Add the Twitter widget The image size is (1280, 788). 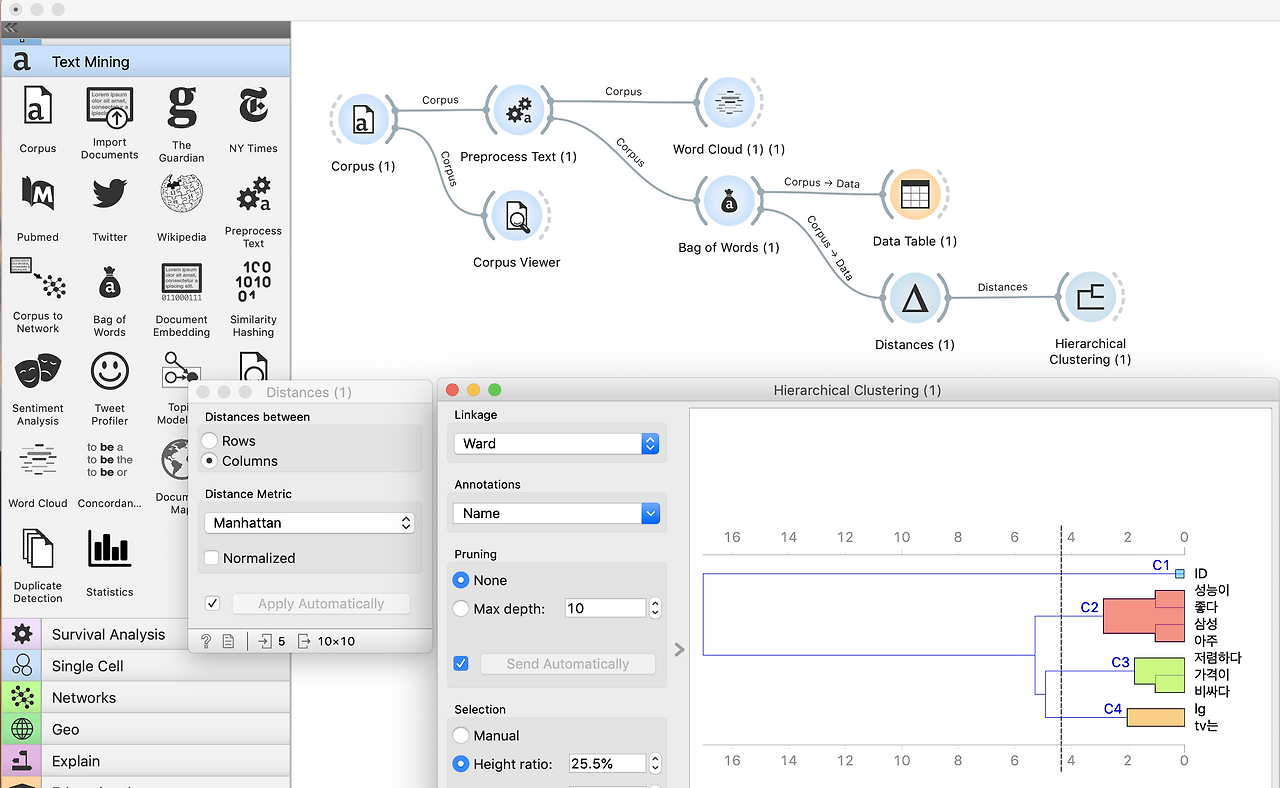pos(110,209)
